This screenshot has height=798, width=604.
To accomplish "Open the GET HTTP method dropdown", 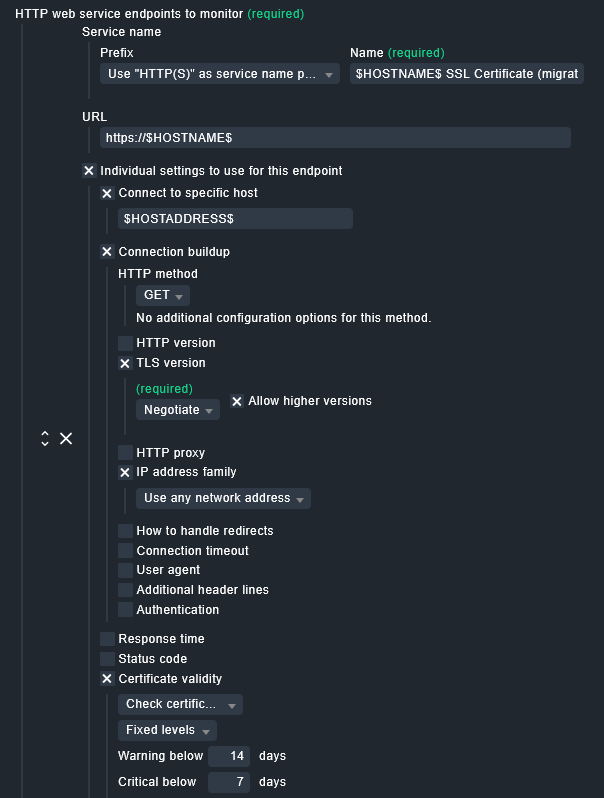I will tap(163, 295).
